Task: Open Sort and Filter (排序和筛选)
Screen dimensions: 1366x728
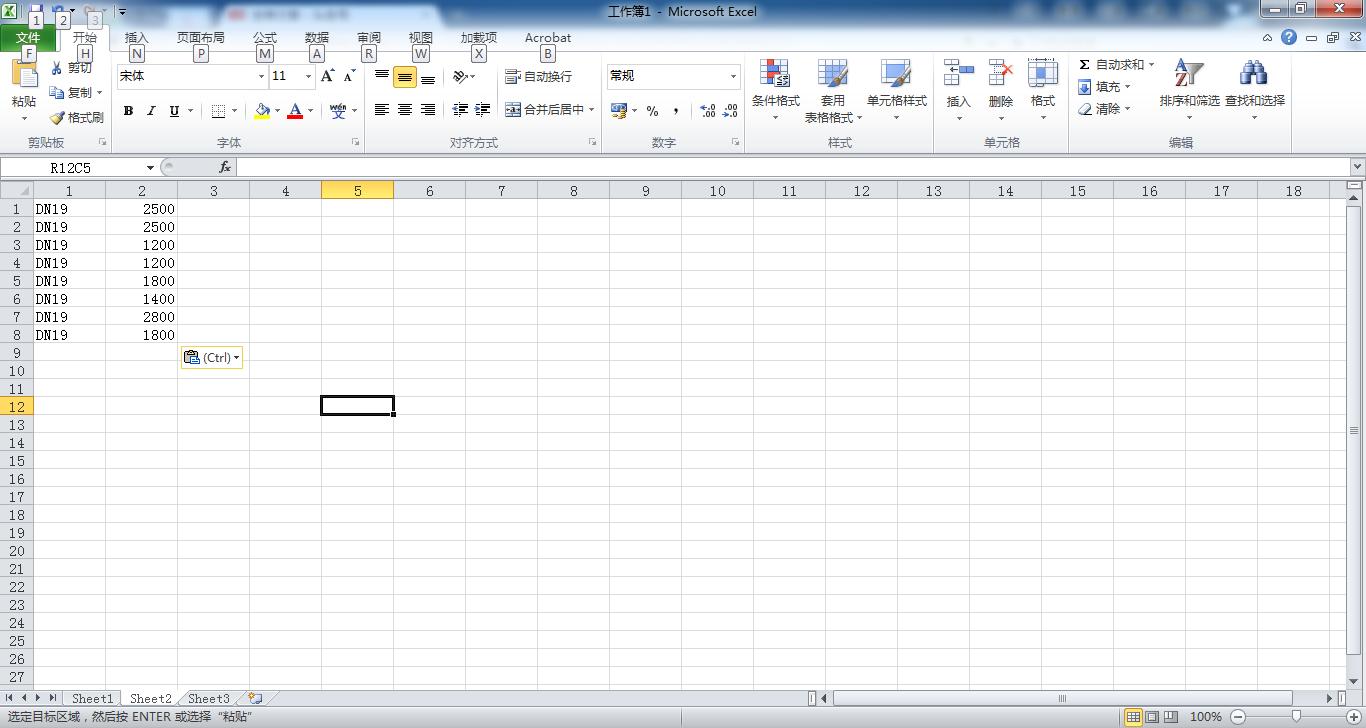Action: [1189, 90]
